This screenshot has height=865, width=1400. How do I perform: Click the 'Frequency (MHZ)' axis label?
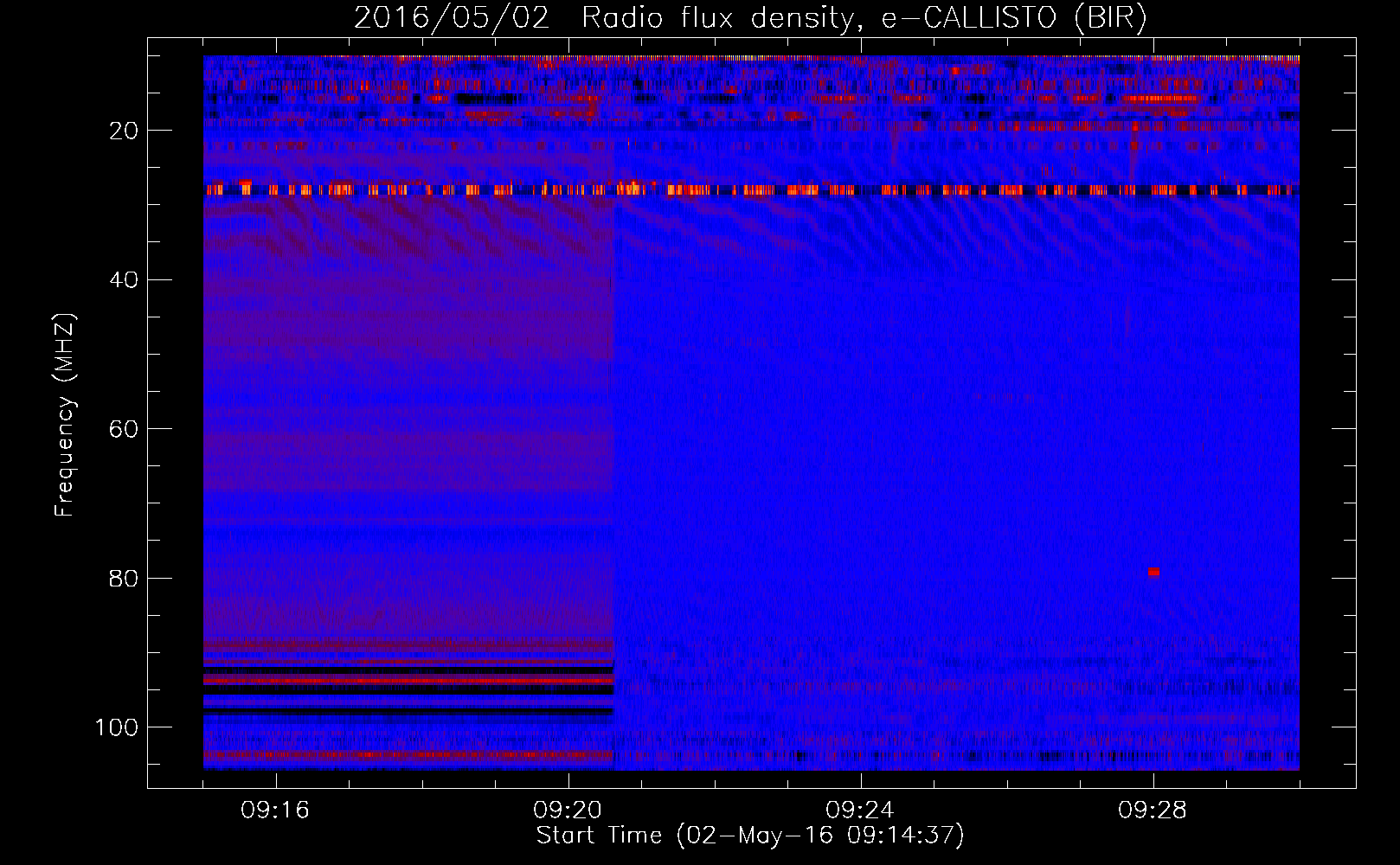pos(66,414)
